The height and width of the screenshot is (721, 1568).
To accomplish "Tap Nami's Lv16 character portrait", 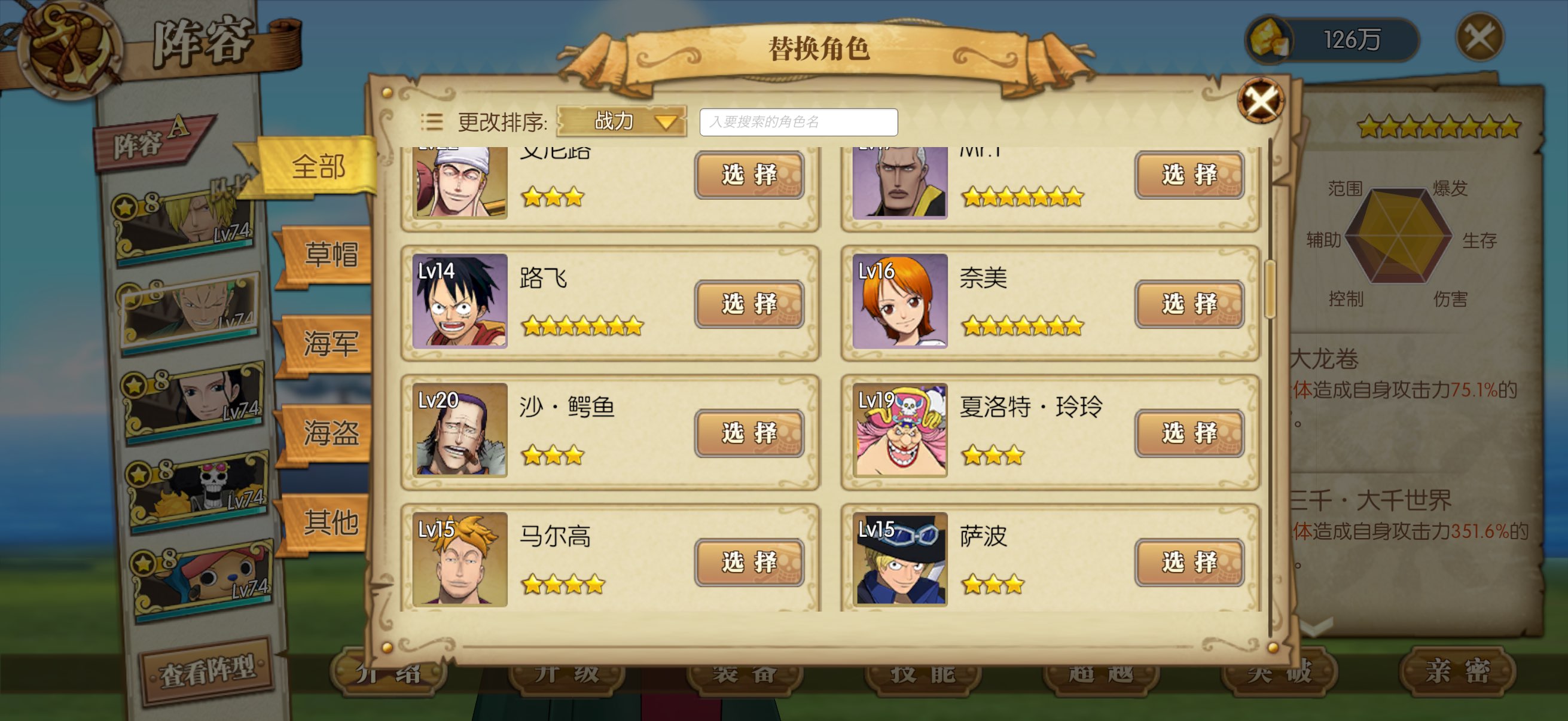I will (x=899, y=301).
